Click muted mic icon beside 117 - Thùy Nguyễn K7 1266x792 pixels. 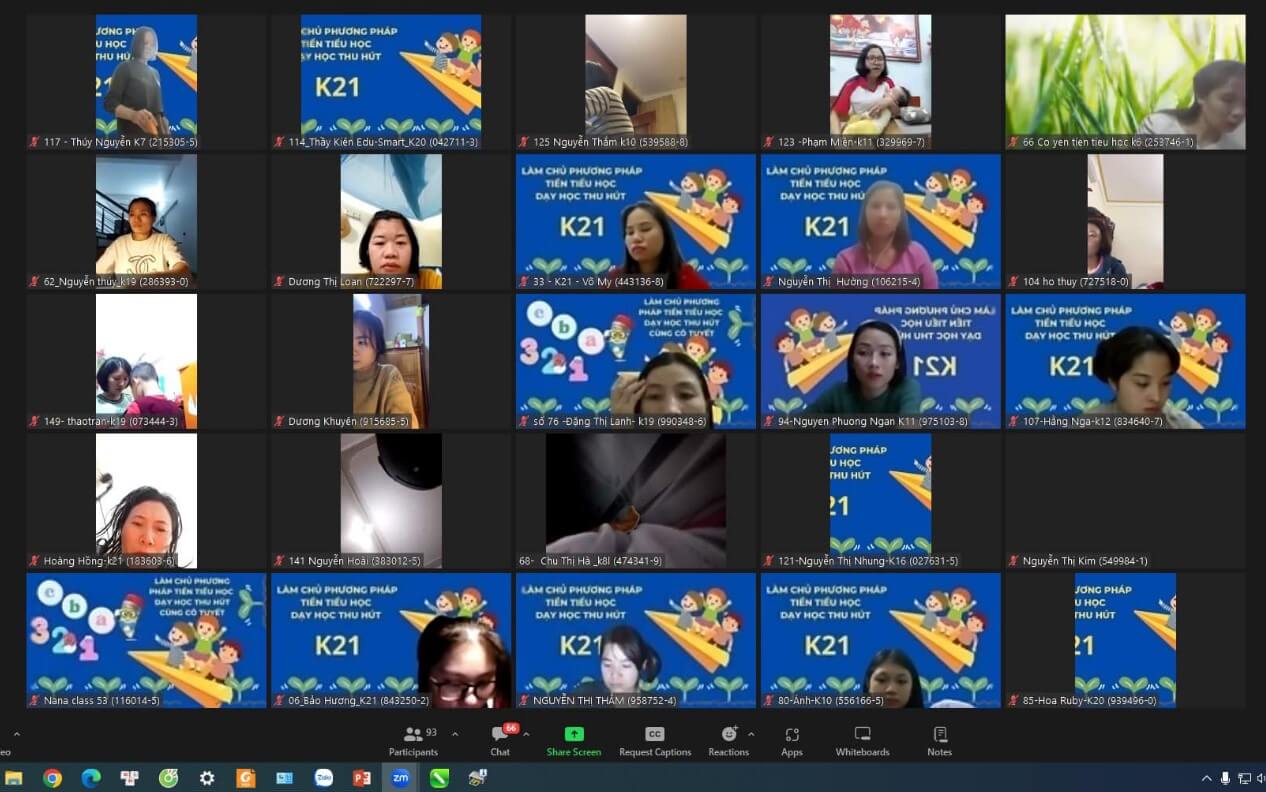coord(34,142)
